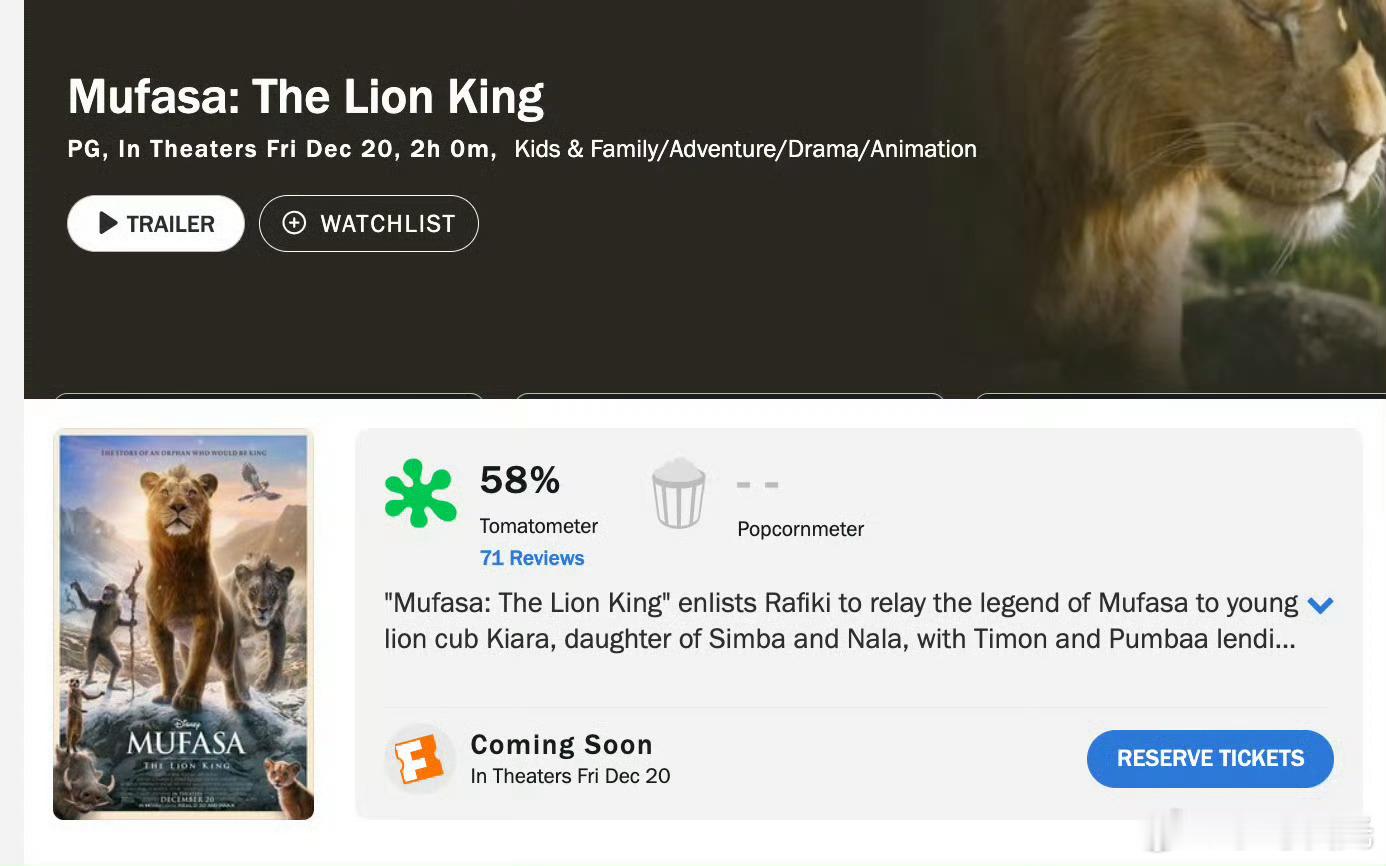Click the orange Fandango logo icon
Screen dimensions: 1386x866
click(x=420, y=759)
